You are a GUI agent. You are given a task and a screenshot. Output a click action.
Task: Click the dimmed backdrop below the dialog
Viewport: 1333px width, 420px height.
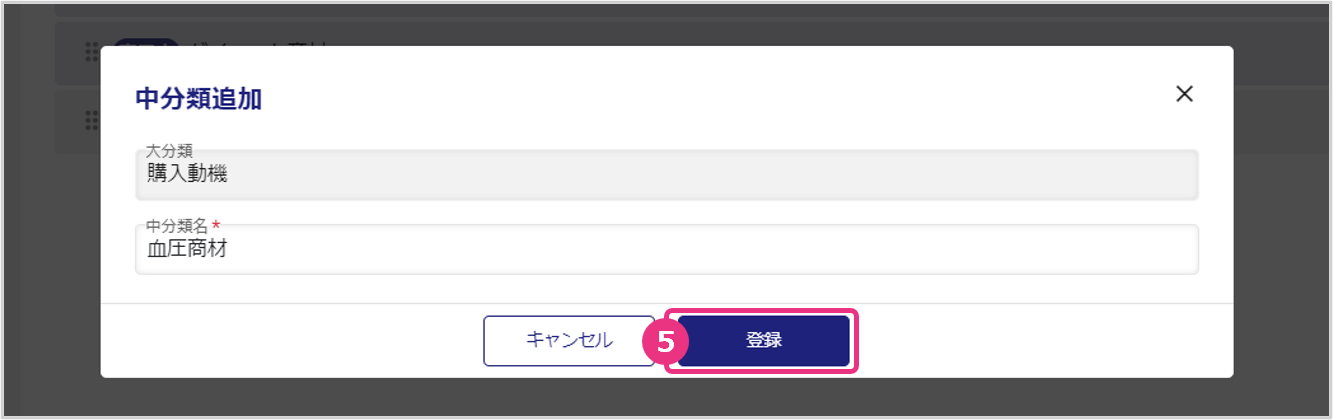tap(666, 398)
